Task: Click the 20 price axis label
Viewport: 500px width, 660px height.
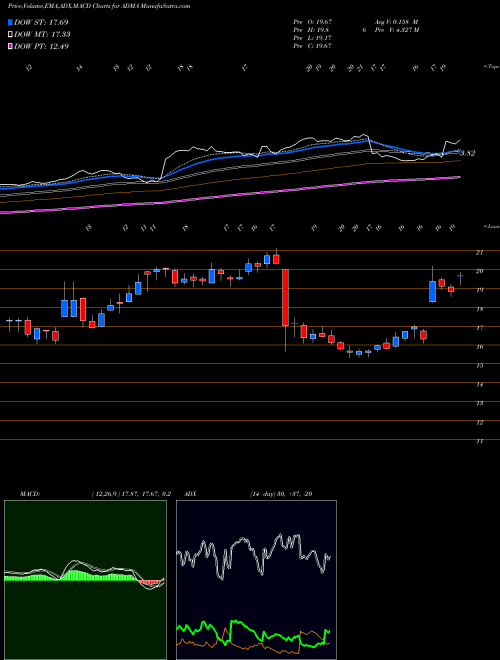Action: tap(479, 271)
